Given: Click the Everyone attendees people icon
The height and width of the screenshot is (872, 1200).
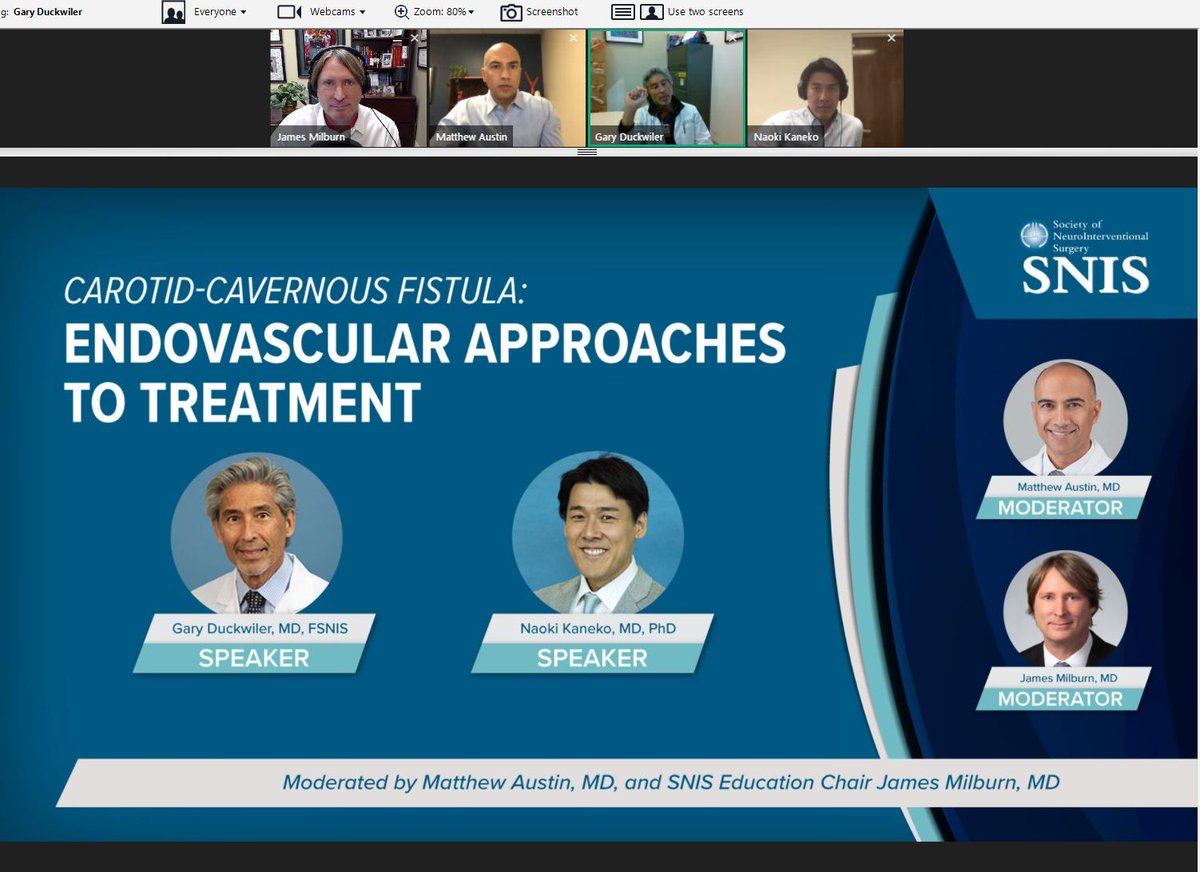Looking at the screenshot, I should tap(173, 12).
